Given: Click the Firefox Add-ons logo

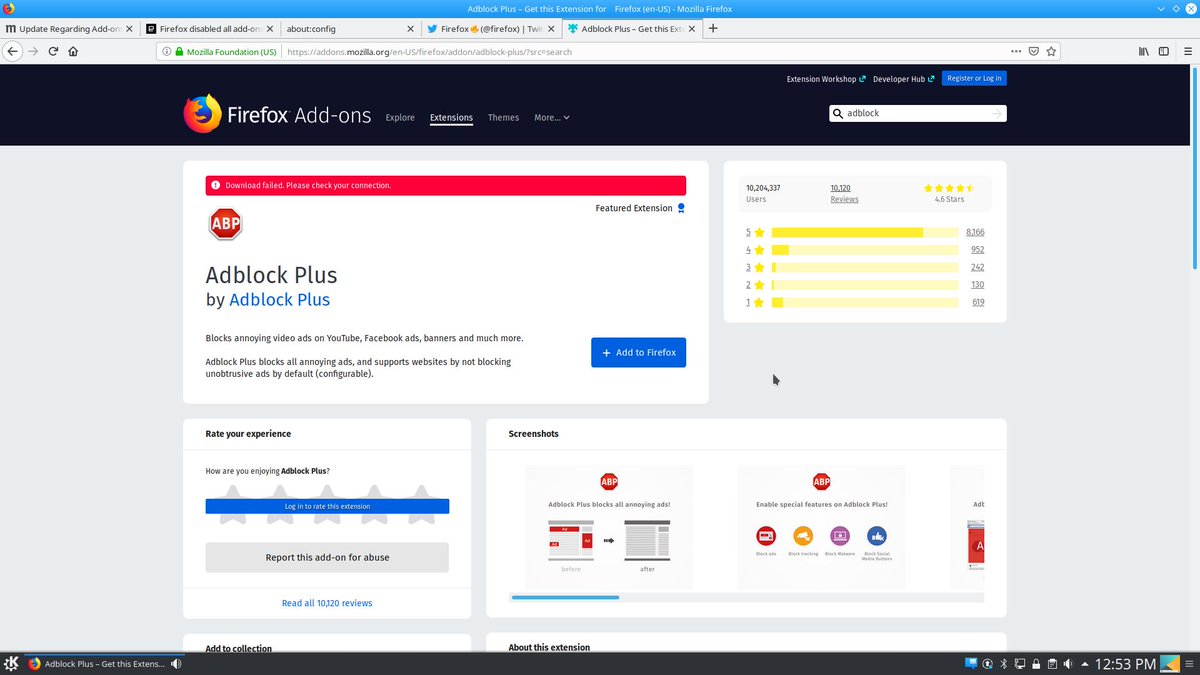Looking at the screenshot, I should coord(277,114).
